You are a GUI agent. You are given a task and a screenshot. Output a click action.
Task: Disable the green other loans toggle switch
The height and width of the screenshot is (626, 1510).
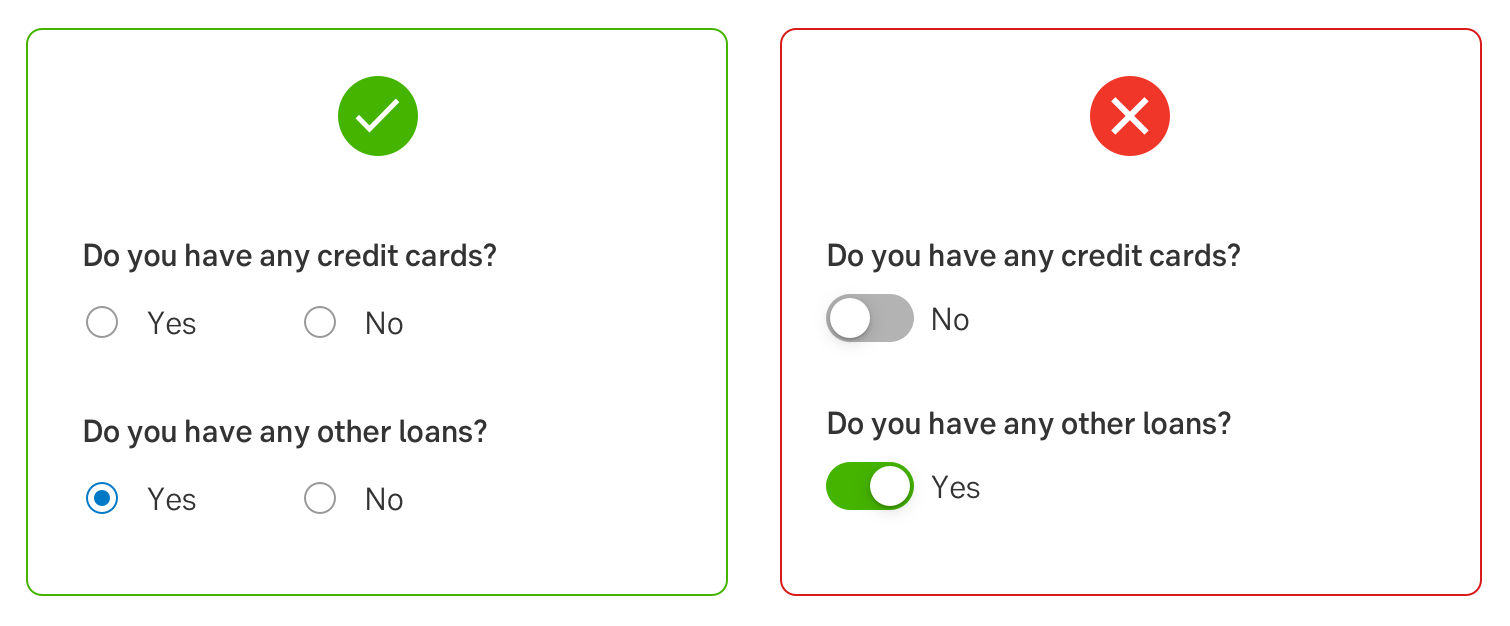click(x=869, y=486)
